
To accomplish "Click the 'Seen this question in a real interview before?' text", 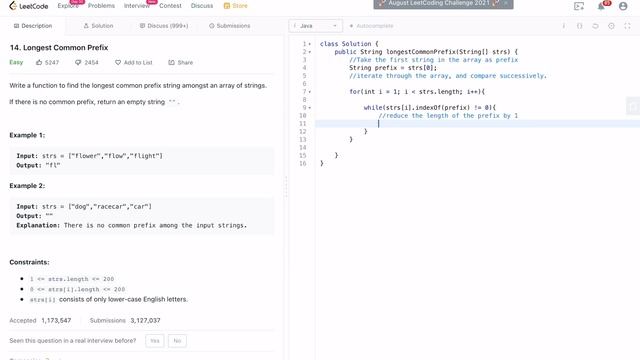I will coord(73,340).
